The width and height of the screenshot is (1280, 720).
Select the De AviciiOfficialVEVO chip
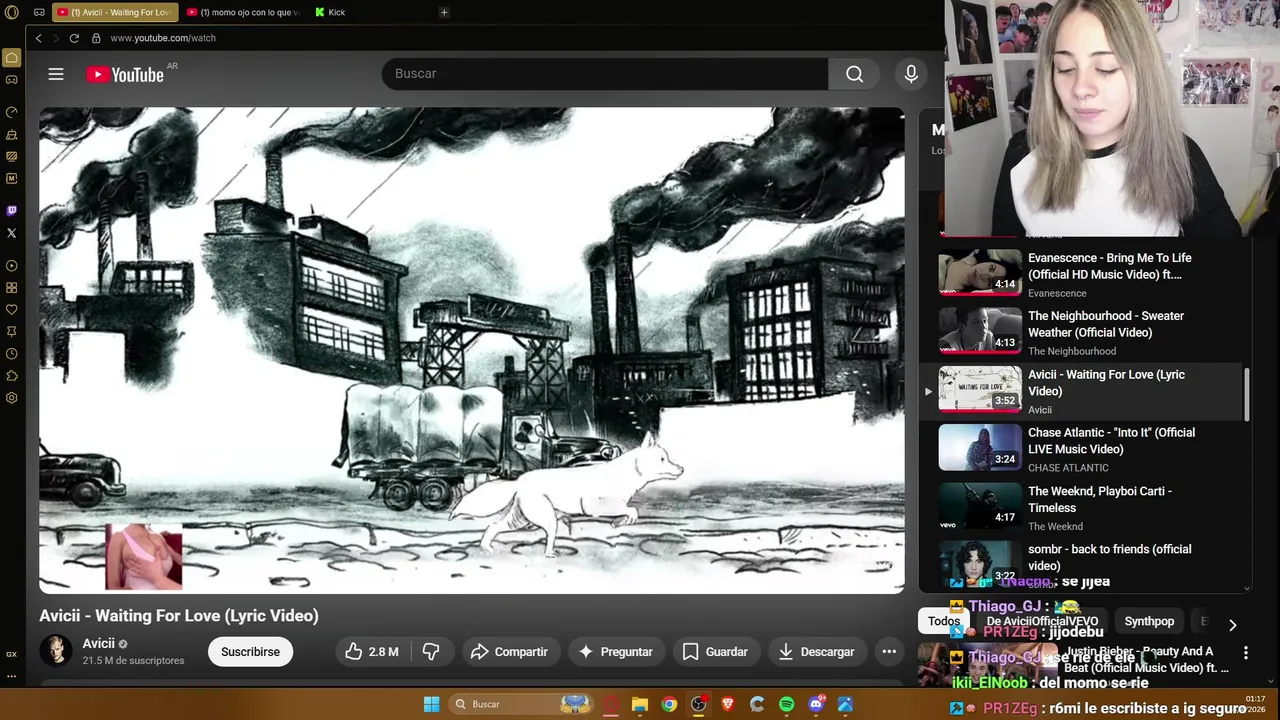(x=1041, y=621)
